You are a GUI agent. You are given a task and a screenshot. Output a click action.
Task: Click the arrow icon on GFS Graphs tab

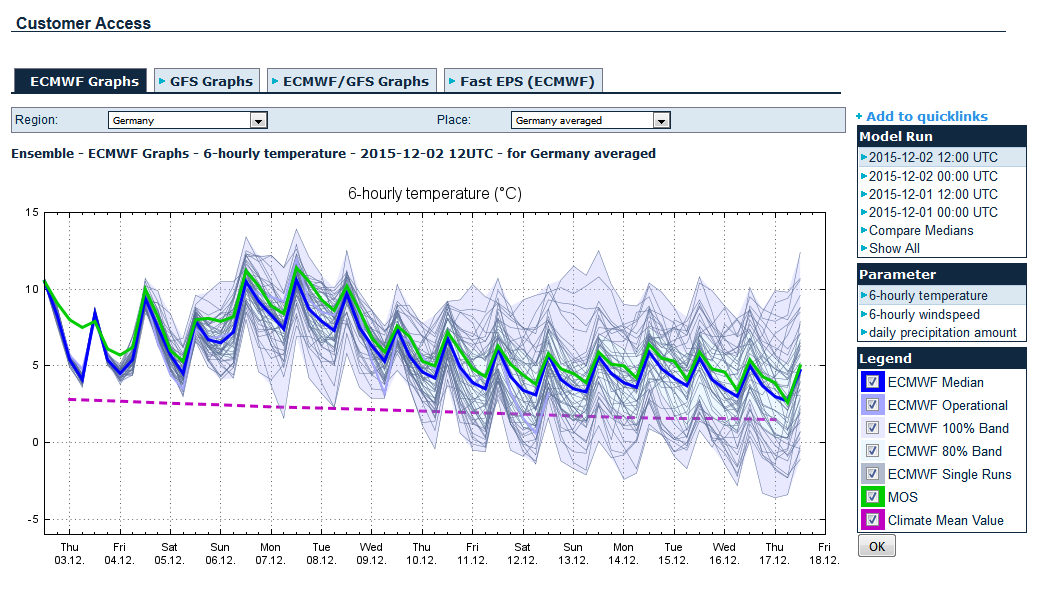tap(162, 81)
